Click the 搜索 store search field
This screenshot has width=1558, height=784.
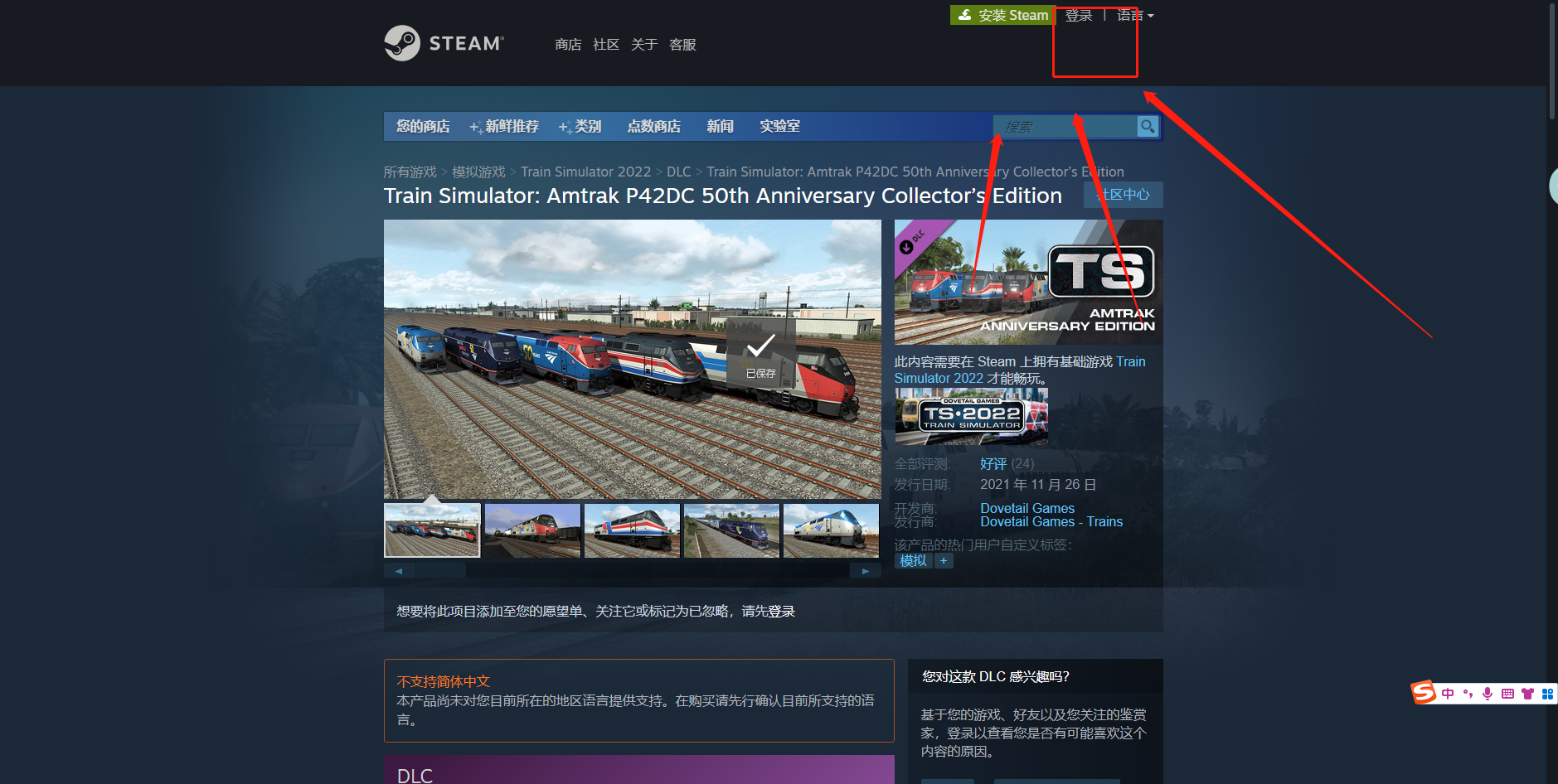pos(1065,127)
